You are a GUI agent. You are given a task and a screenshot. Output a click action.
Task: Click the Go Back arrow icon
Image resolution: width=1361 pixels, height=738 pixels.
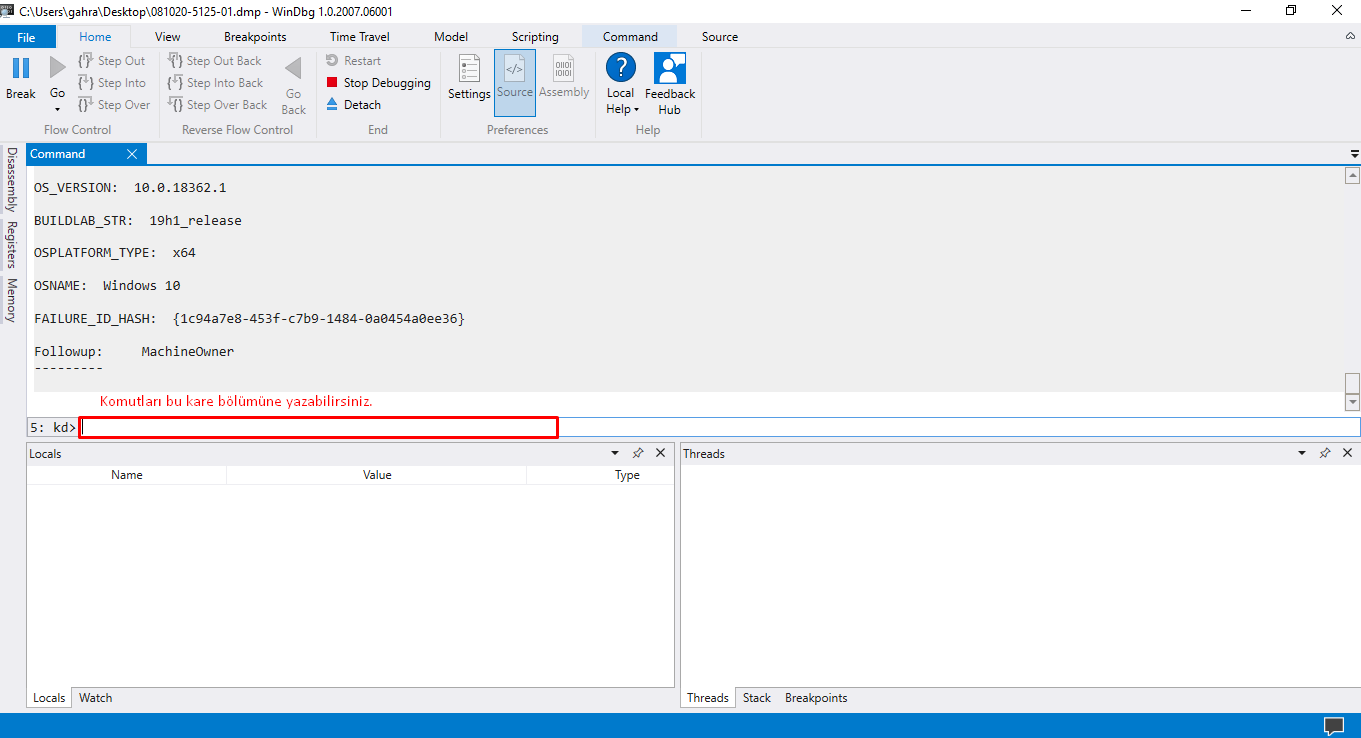pos(293,68)
